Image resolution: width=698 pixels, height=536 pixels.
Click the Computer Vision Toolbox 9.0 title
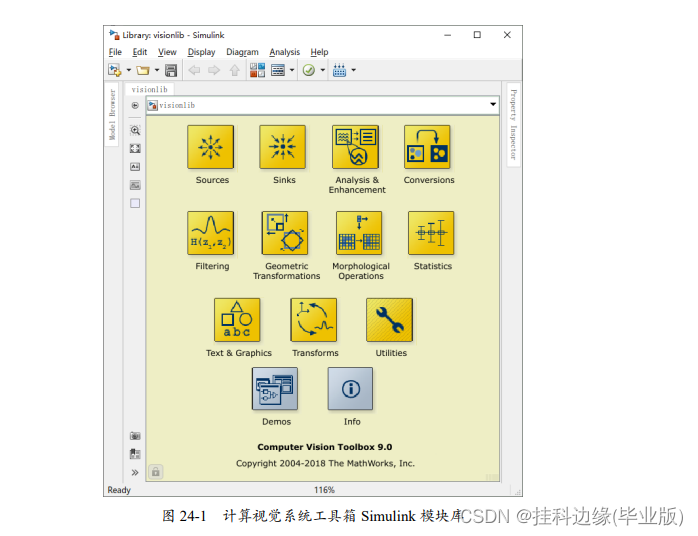(x=325, y=447)
